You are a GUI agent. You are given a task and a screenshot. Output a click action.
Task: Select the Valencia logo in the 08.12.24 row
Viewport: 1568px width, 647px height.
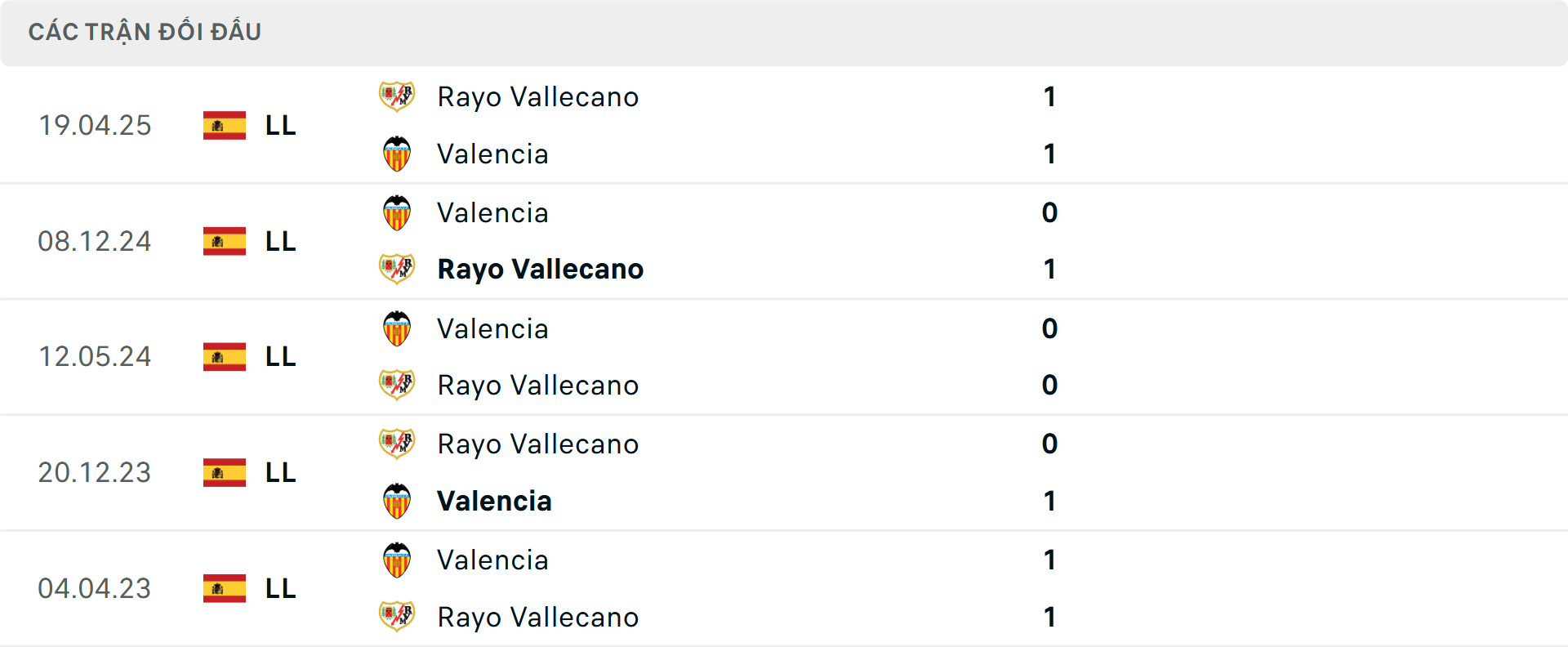397,212
